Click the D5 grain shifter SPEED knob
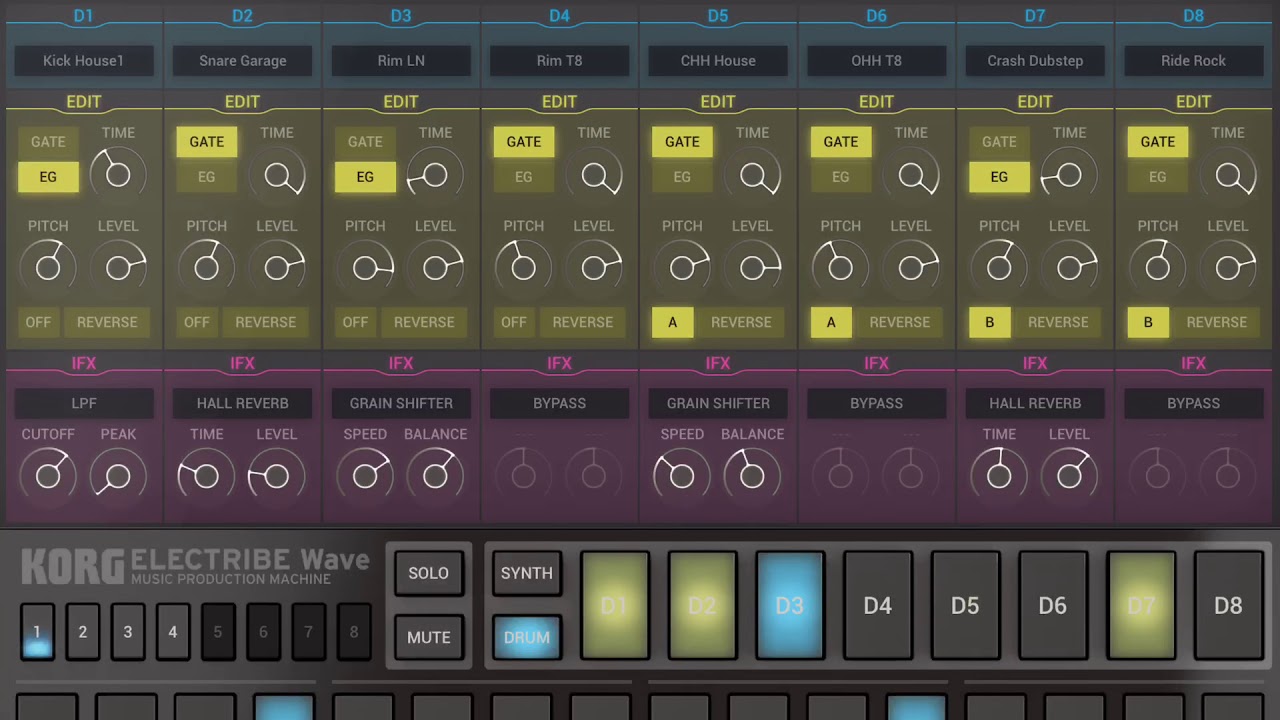The image size is (1280, 720). point(682,476)
